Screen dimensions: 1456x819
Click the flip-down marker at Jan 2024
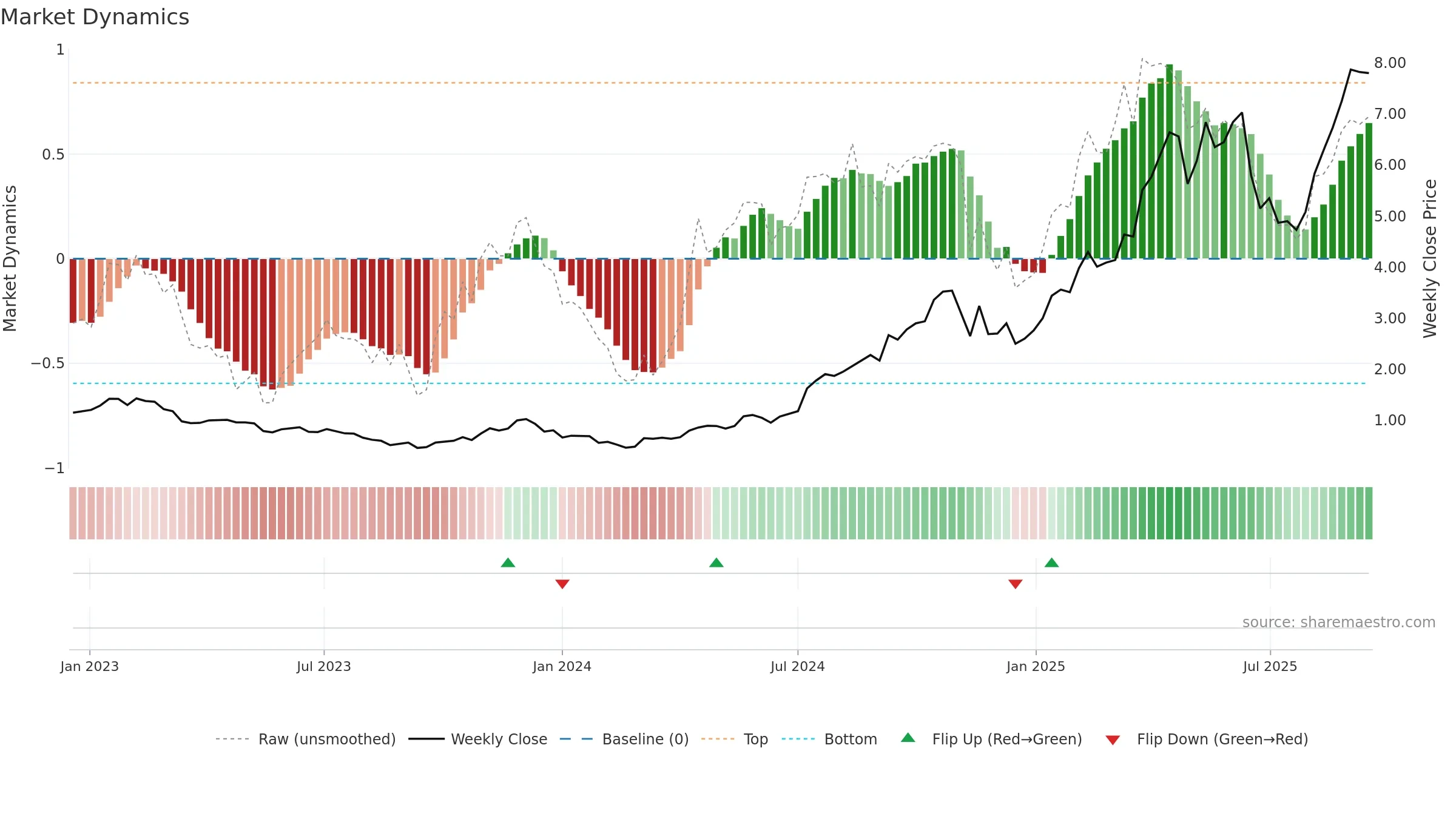pos(562,584)
